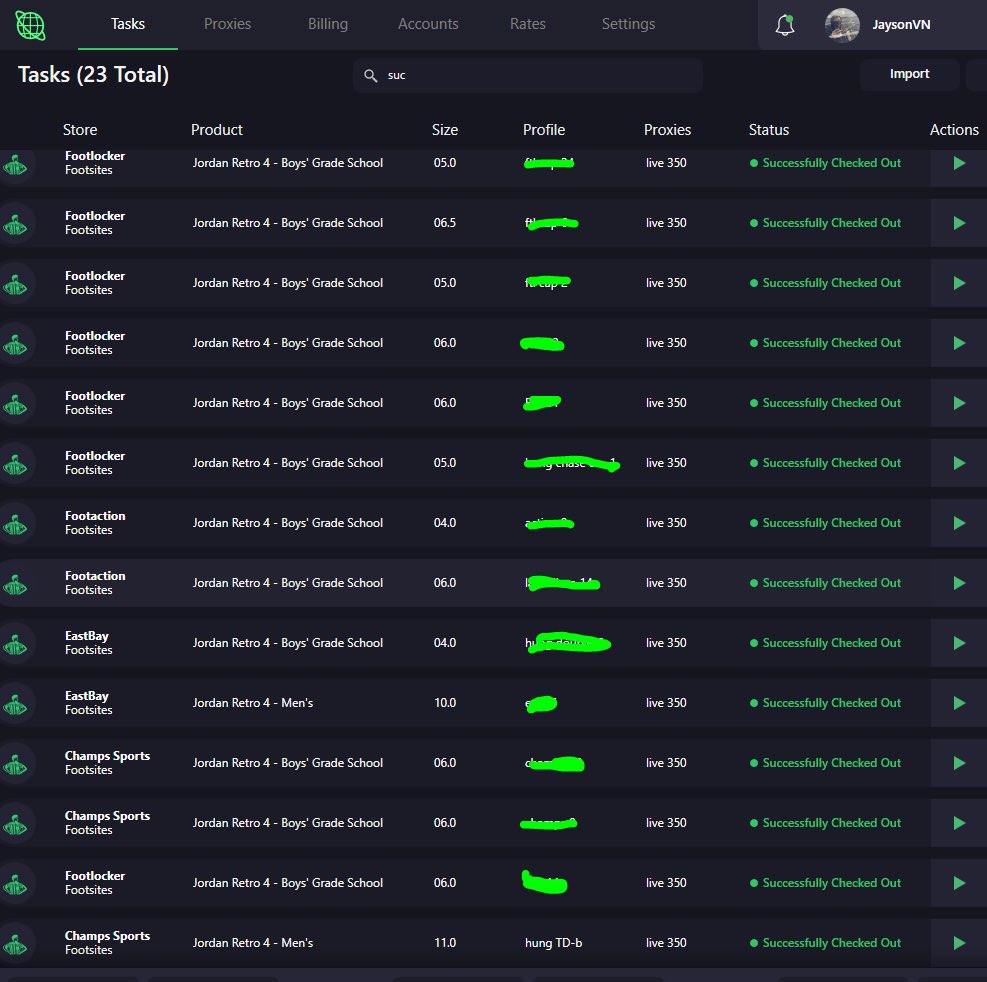Click size 06.5 cell
Image resolution: width=987 pixels, height=982 pixels.
click(x=444, y=223)
